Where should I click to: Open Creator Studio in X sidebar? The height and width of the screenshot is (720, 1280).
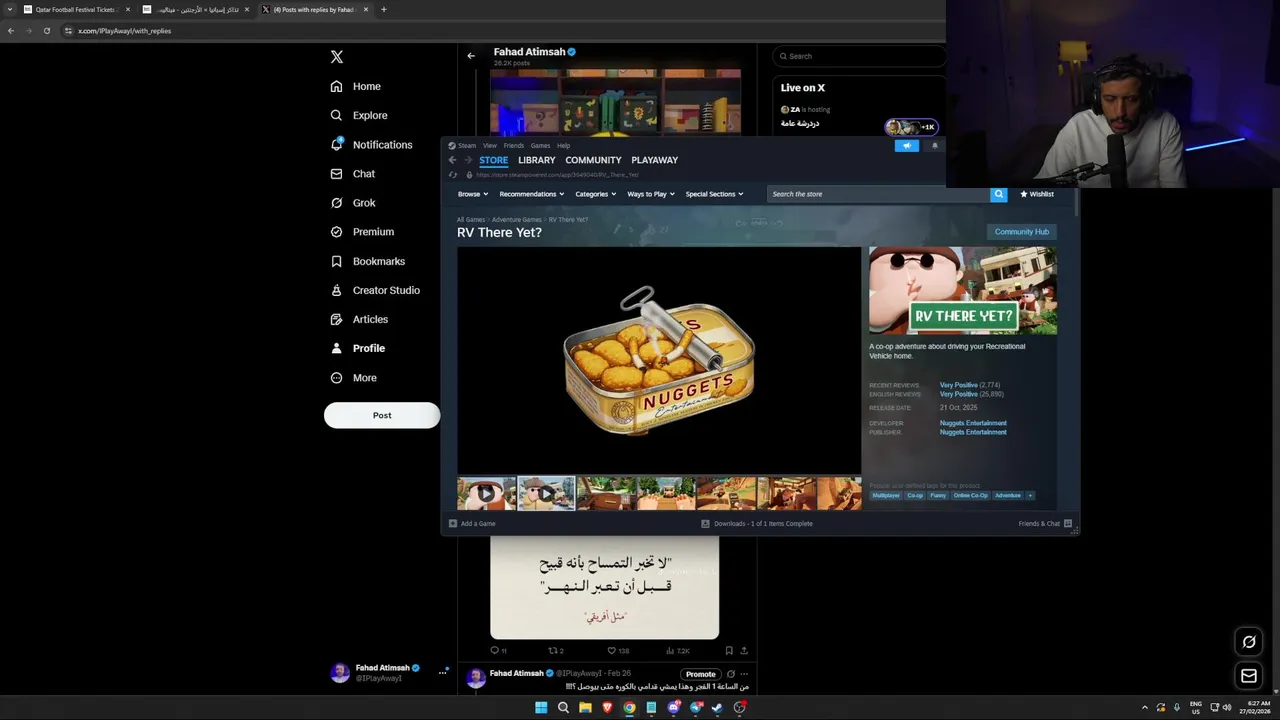coord(375,290)
